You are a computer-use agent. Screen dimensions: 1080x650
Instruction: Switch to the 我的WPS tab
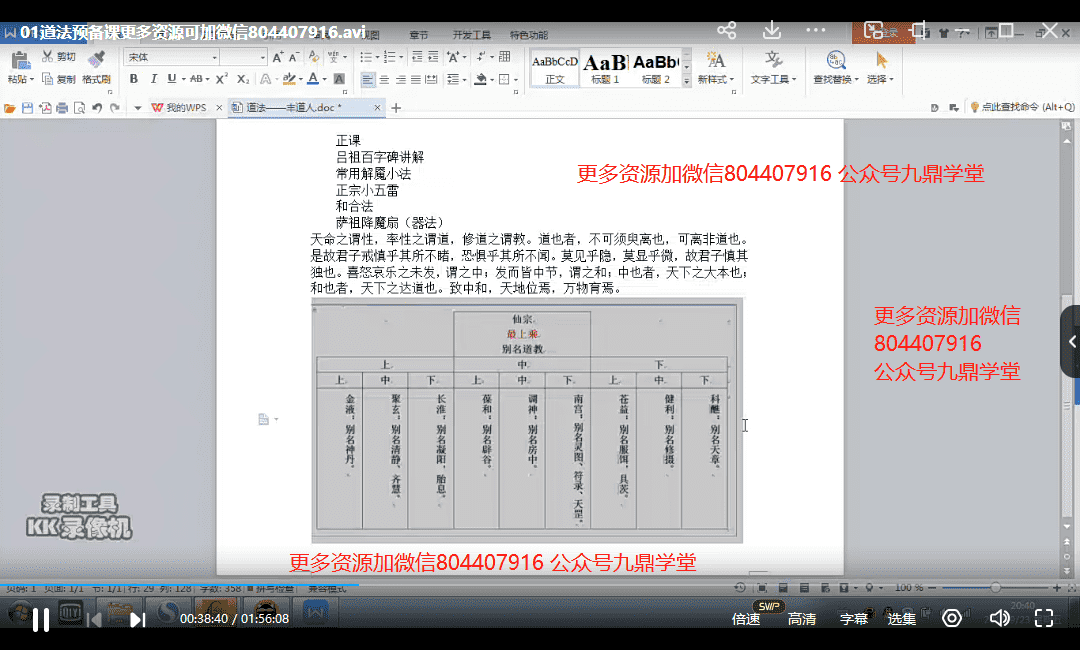(x=178, y=107)
